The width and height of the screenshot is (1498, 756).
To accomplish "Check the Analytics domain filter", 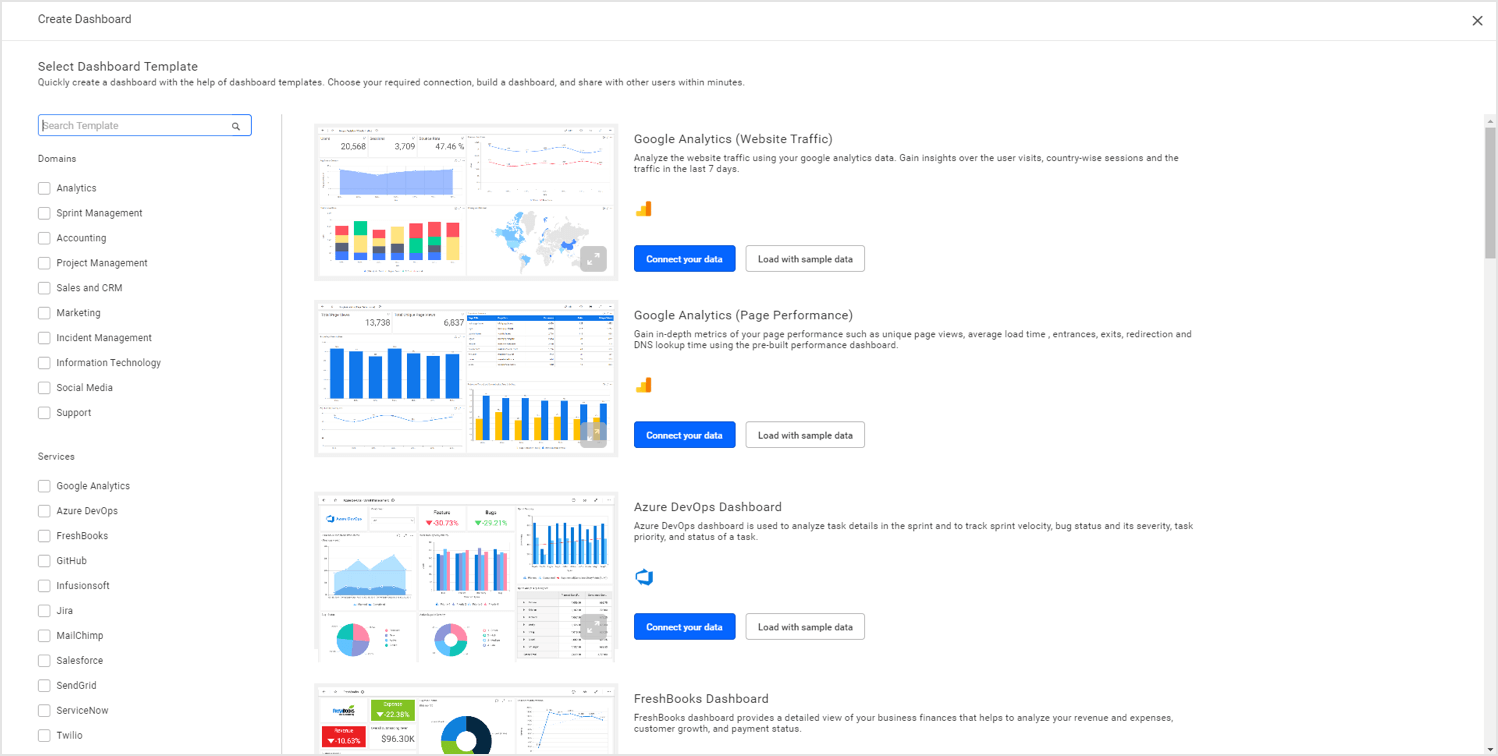I will click(44, 188).
